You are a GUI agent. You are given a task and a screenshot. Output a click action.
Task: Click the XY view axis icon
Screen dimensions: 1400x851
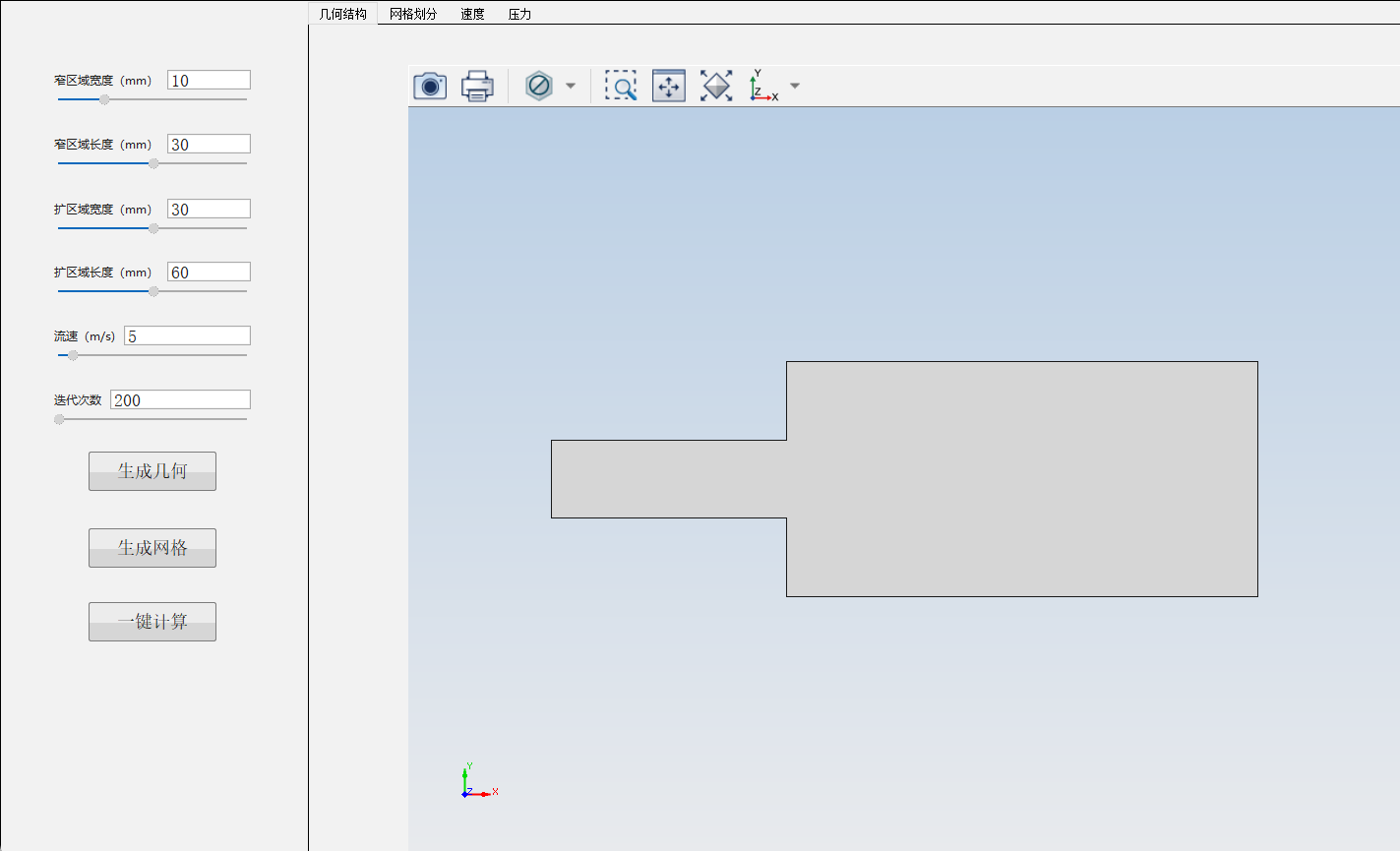(763, 86)
